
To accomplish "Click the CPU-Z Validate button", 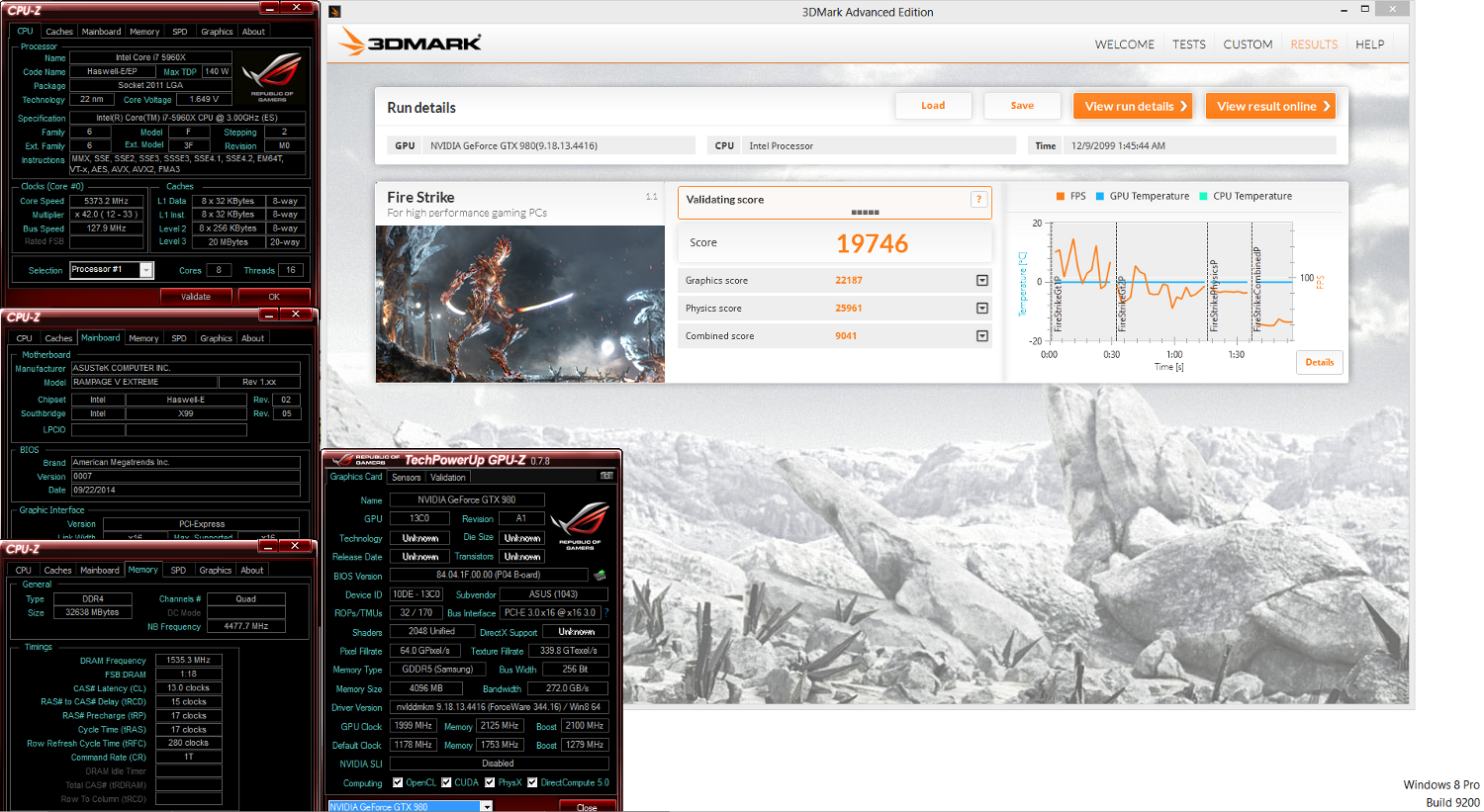I will point(196,297).
